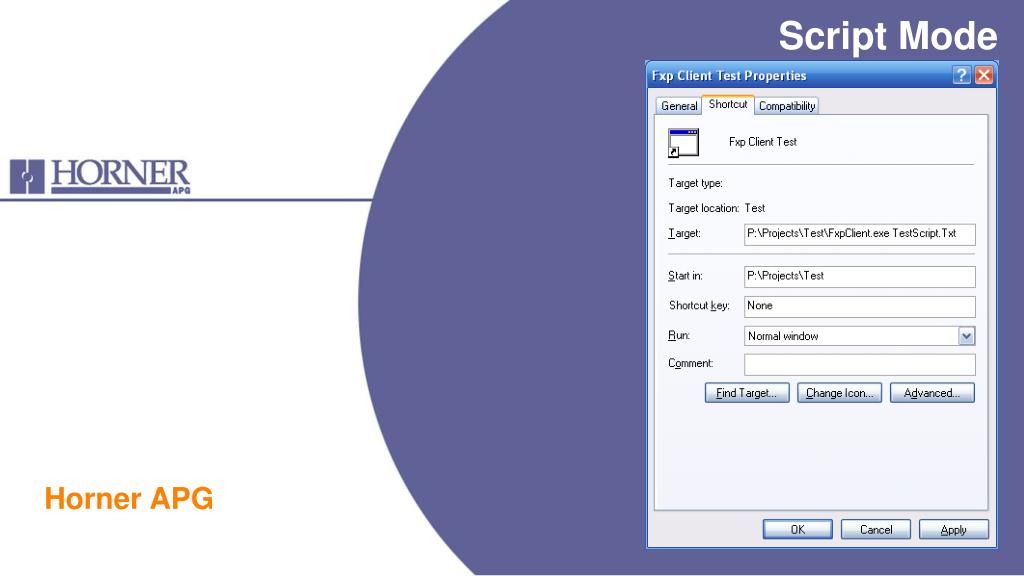Close the Fxp Client Test Properties dialog
Viewport: 1024px width, 576px height.
pos(984,75)
